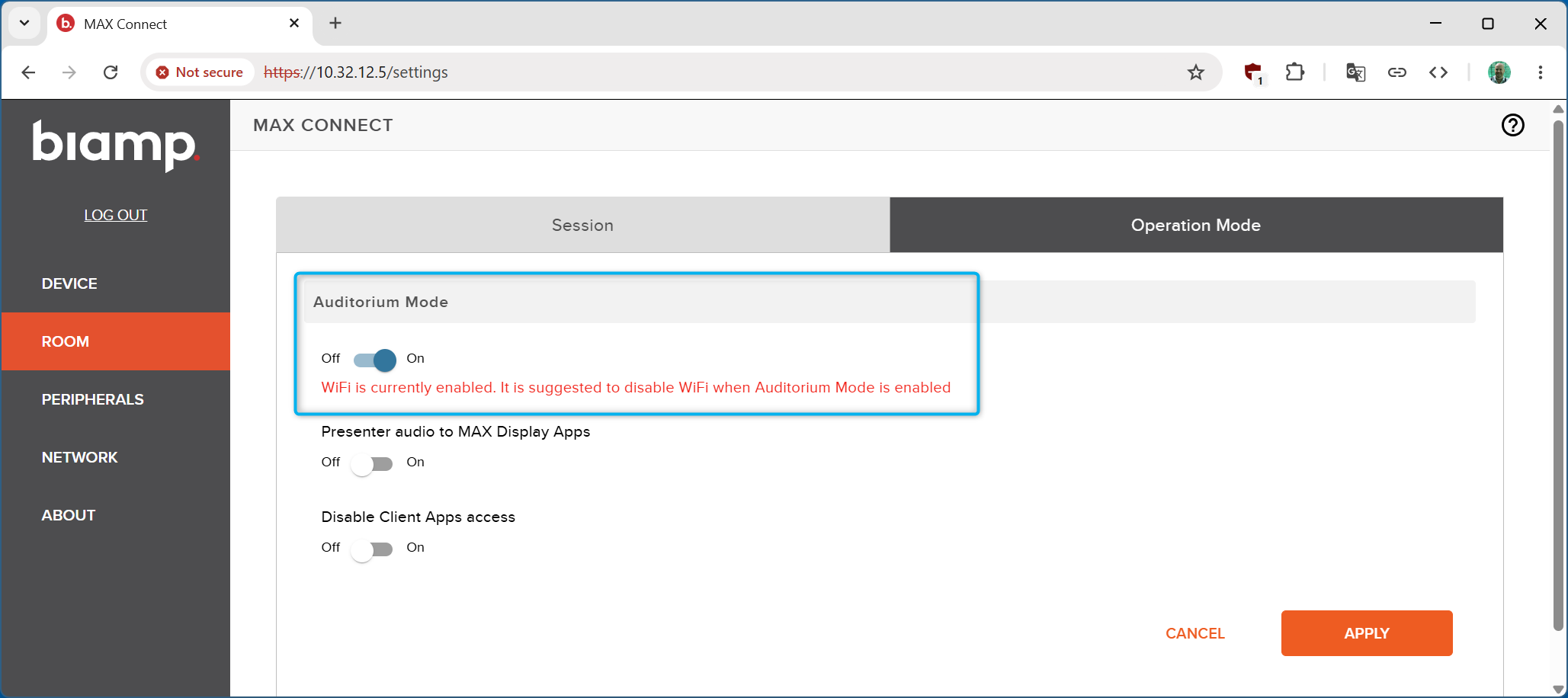This screenshot has height=698, width=1568.
Task: Open the uBlock shield extension icon
Action: [1252, 72]
